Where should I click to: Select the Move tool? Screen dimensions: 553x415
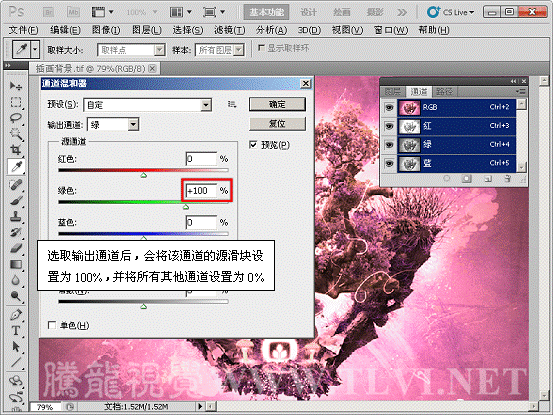coord(16,86)
